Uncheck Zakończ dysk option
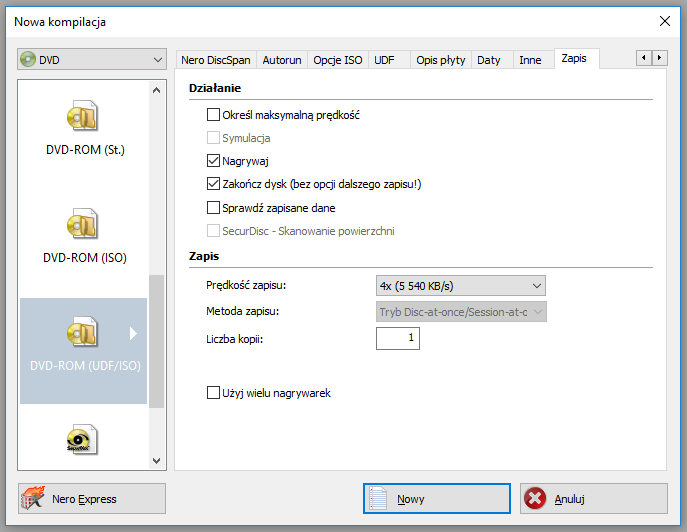 point(213,184)
